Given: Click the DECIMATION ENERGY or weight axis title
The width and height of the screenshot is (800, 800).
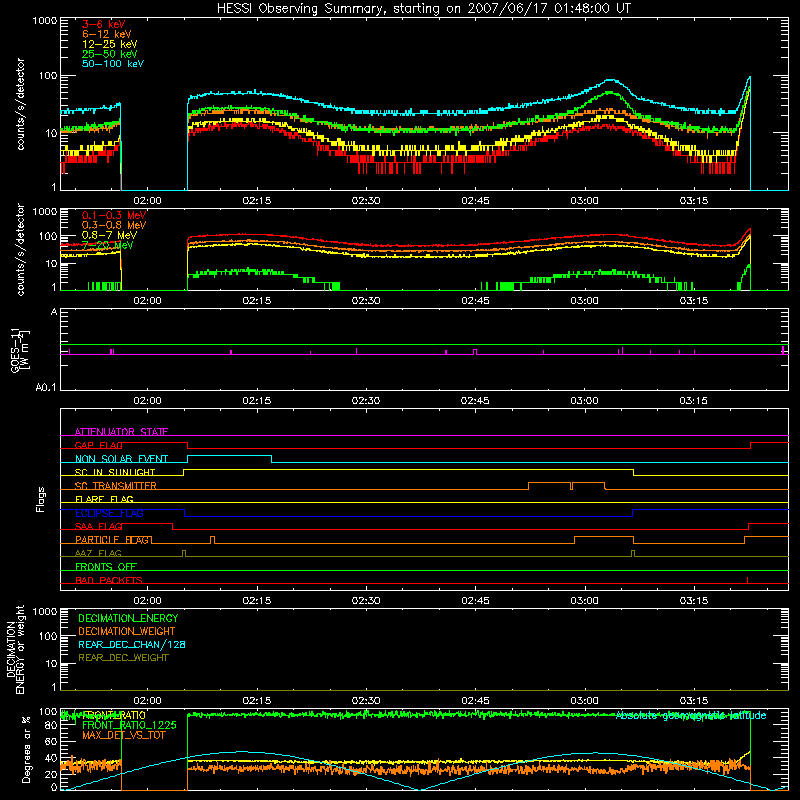Looking at the screenshot, I should tap(15, 649).
